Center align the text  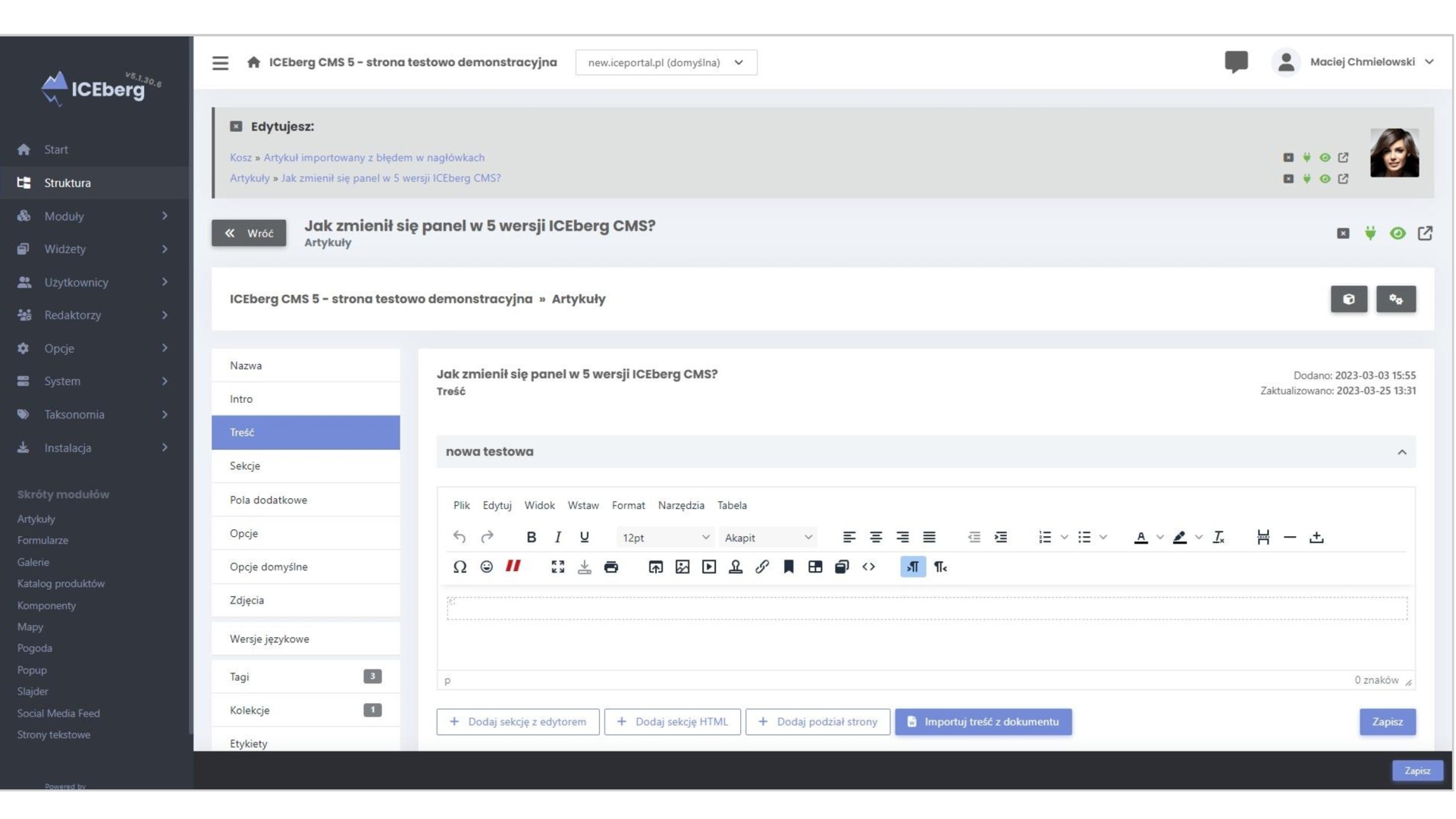point(876,537)
